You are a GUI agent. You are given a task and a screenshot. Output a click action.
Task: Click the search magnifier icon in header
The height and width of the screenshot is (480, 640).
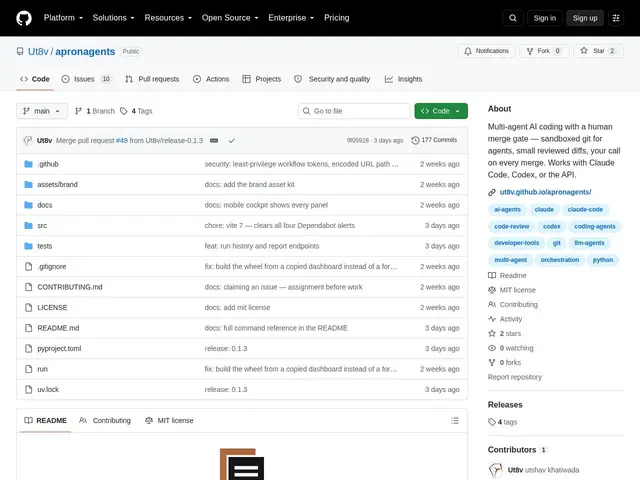[x=513, y=18]
